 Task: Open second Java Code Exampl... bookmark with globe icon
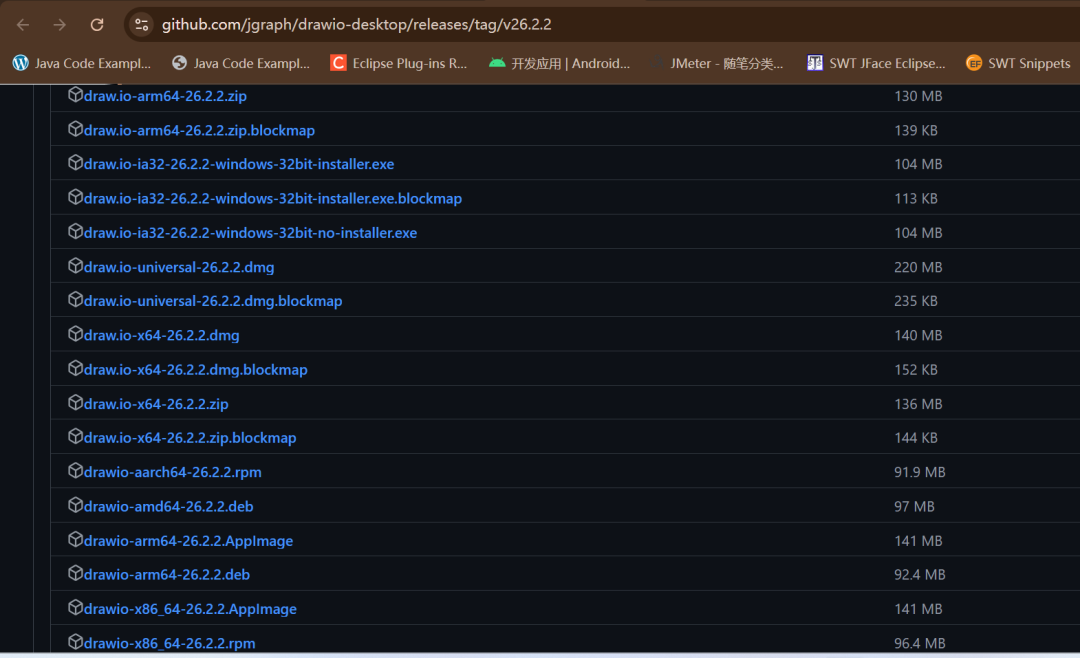click(241, 63)
